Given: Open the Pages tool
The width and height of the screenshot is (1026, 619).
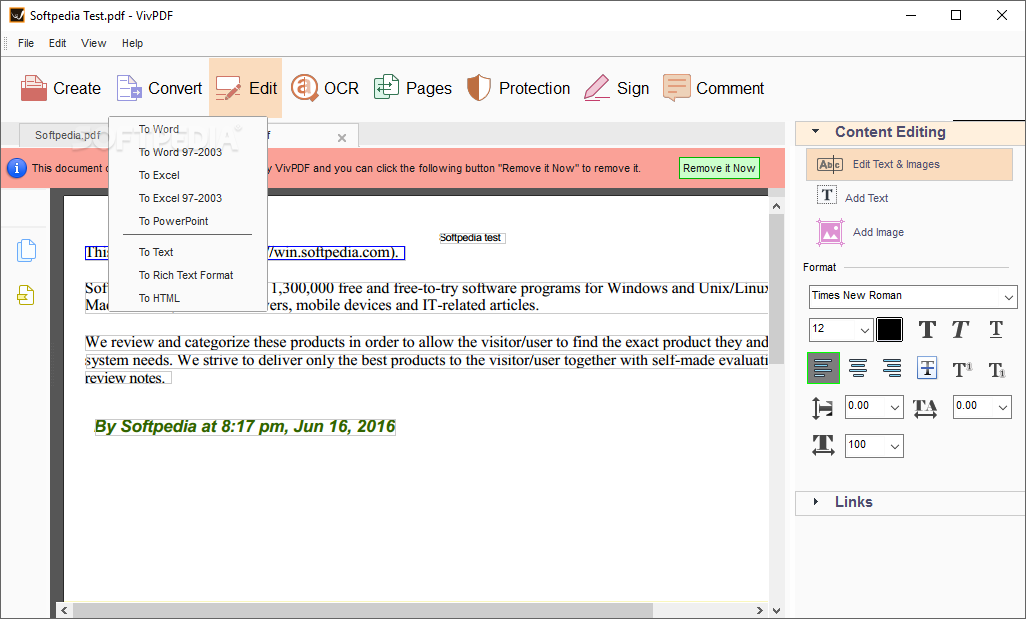Looking at the screenshot, I should [x=412, y=88].
